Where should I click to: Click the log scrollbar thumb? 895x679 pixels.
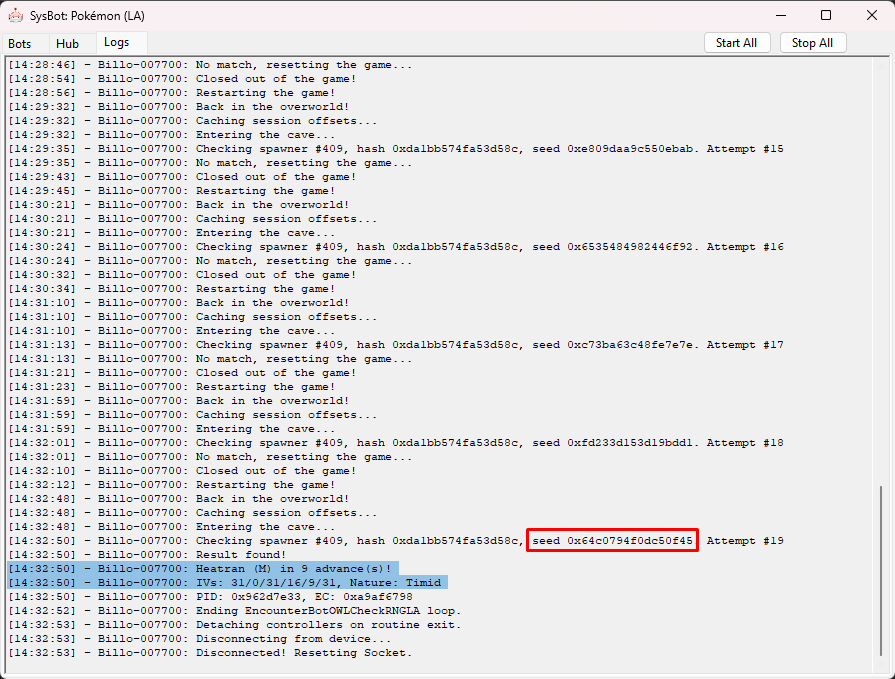[x=881, y=570]
